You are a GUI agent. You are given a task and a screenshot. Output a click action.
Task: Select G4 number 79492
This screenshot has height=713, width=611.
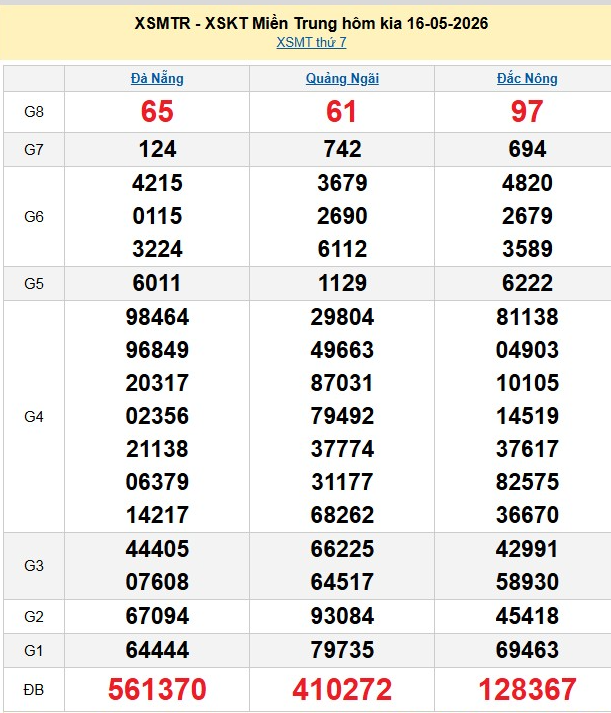342,416
